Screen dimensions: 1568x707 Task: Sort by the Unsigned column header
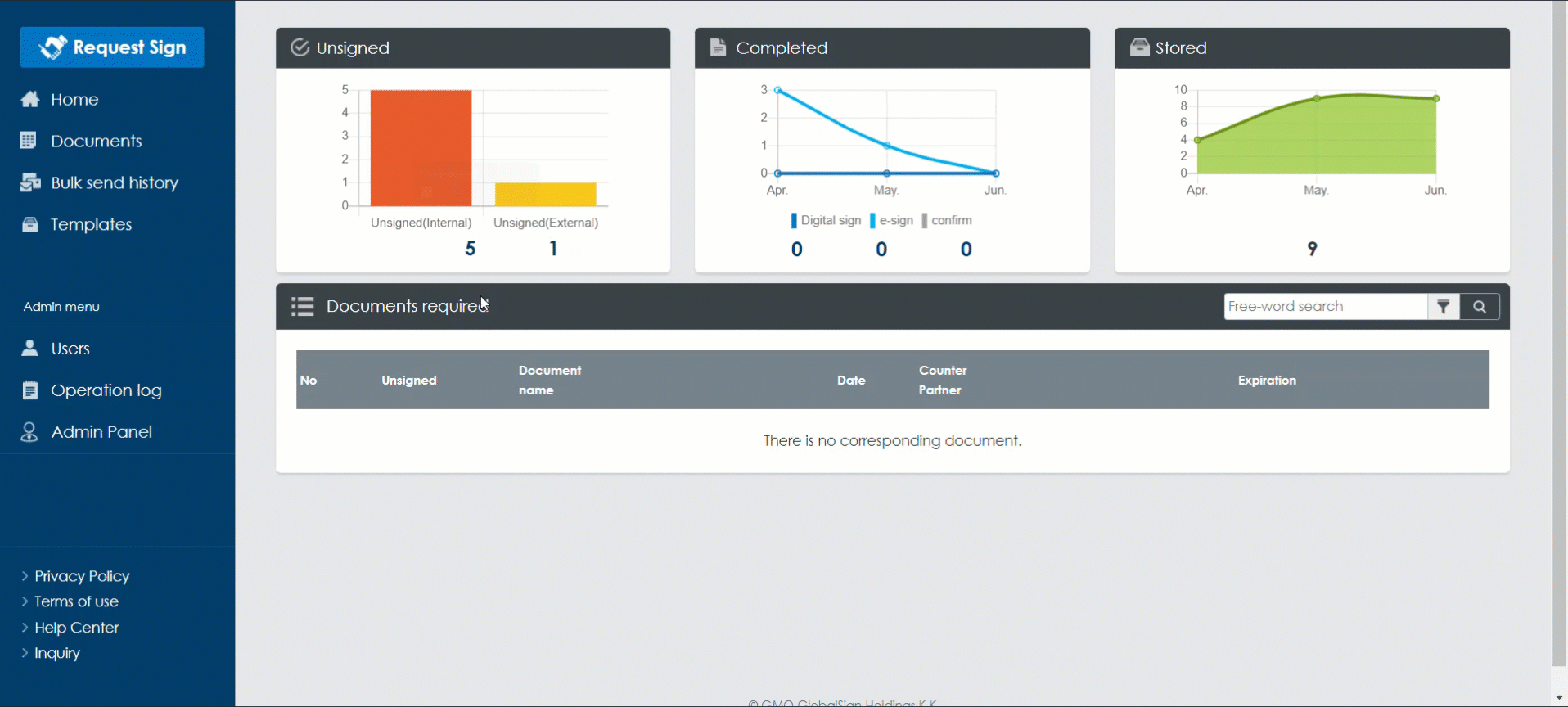tap(409, 381)
